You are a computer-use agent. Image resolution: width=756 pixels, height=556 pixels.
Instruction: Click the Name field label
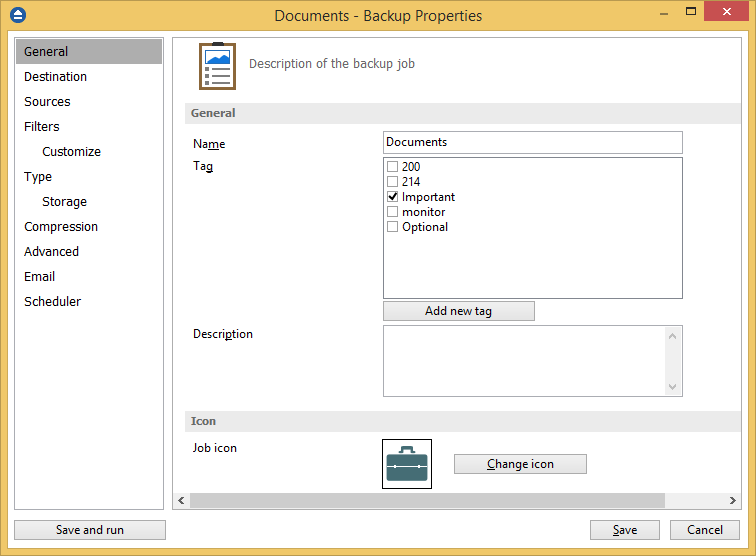tap(209, 144)
